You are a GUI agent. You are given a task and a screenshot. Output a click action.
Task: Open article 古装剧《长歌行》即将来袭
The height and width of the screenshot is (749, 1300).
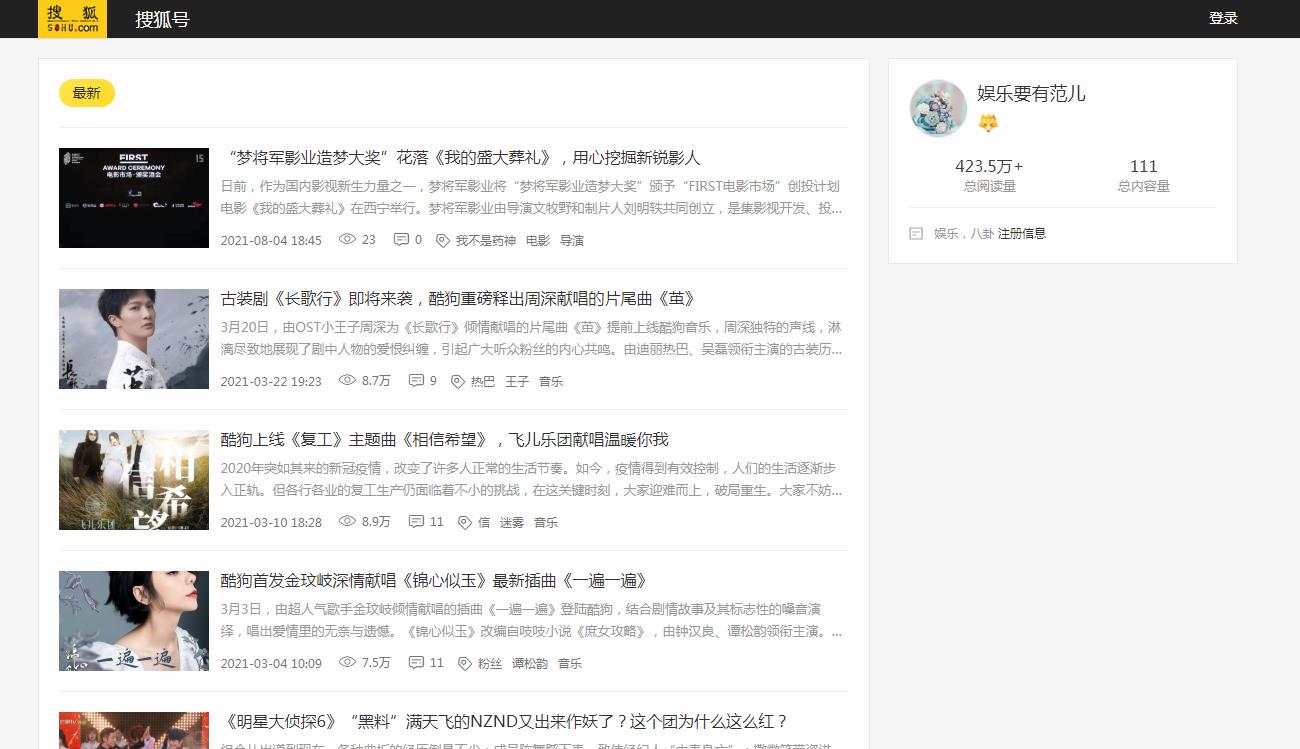[458, 298]
